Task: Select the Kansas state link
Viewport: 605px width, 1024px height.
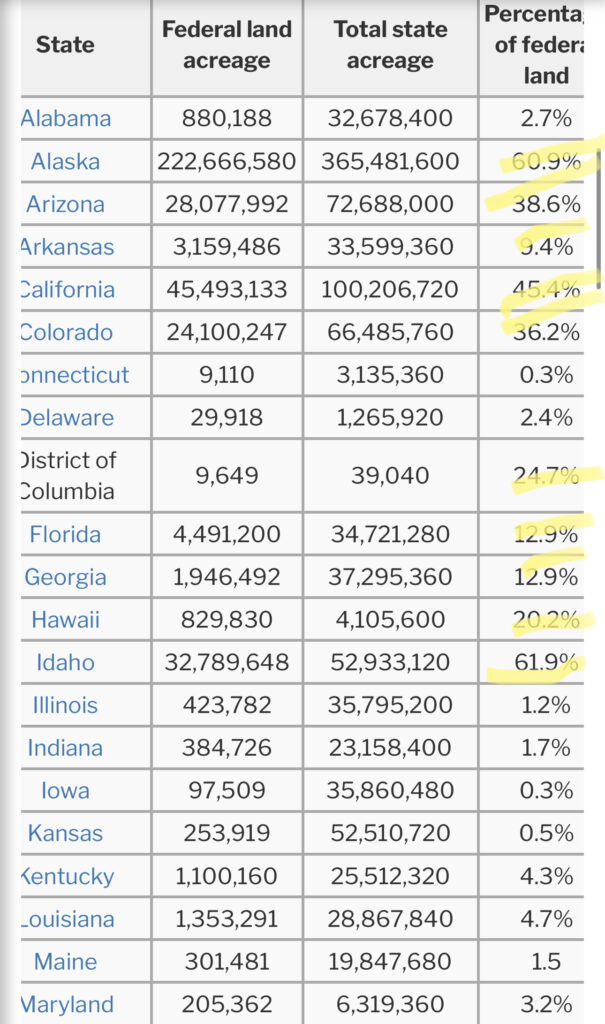Action: 66,834
